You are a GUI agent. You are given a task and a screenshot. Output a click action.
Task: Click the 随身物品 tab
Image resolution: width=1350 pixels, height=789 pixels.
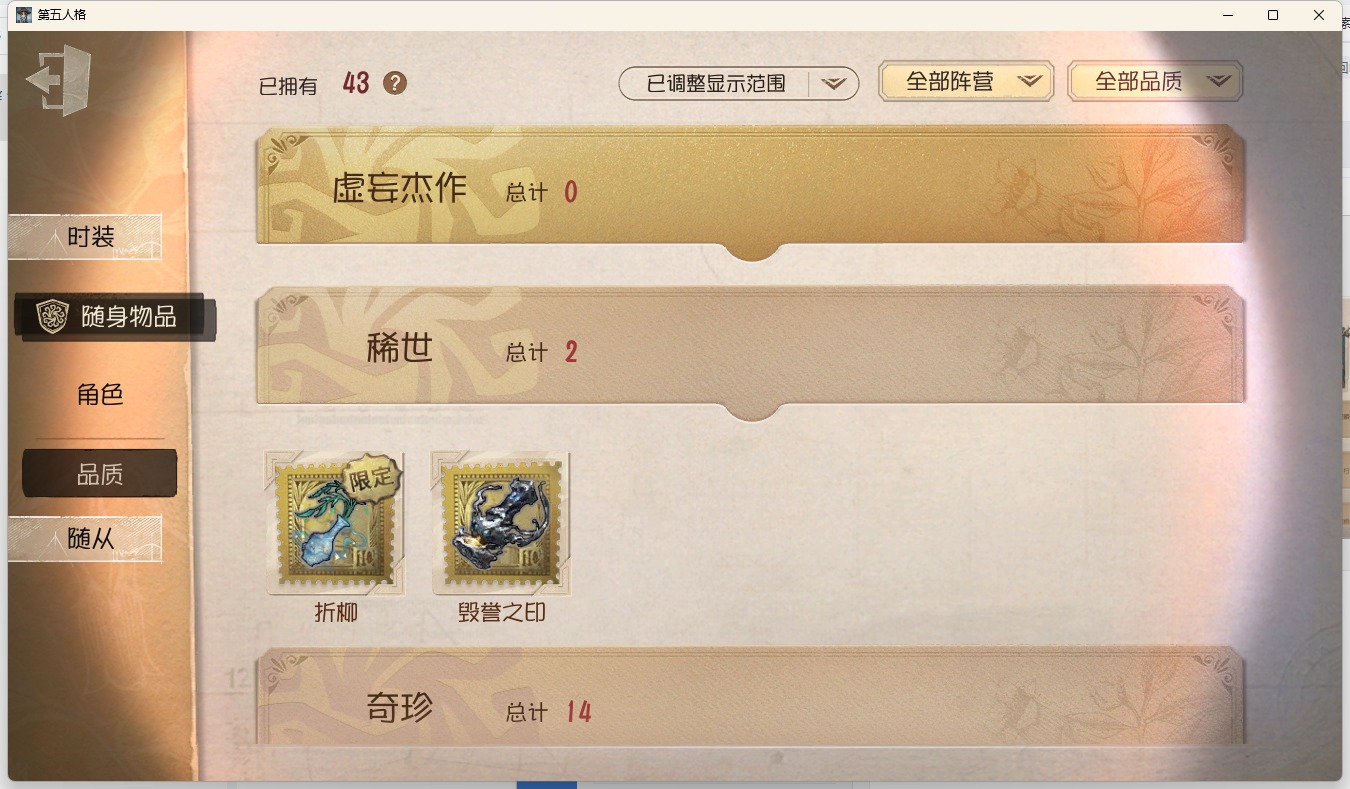pos(115,317)
